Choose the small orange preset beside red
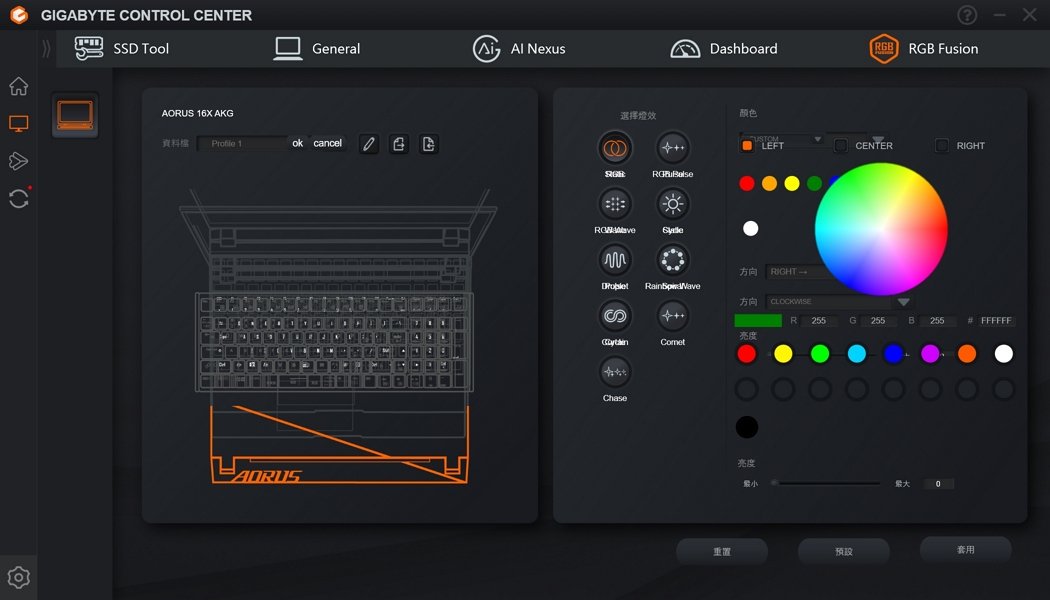 (x=769, y=183)
